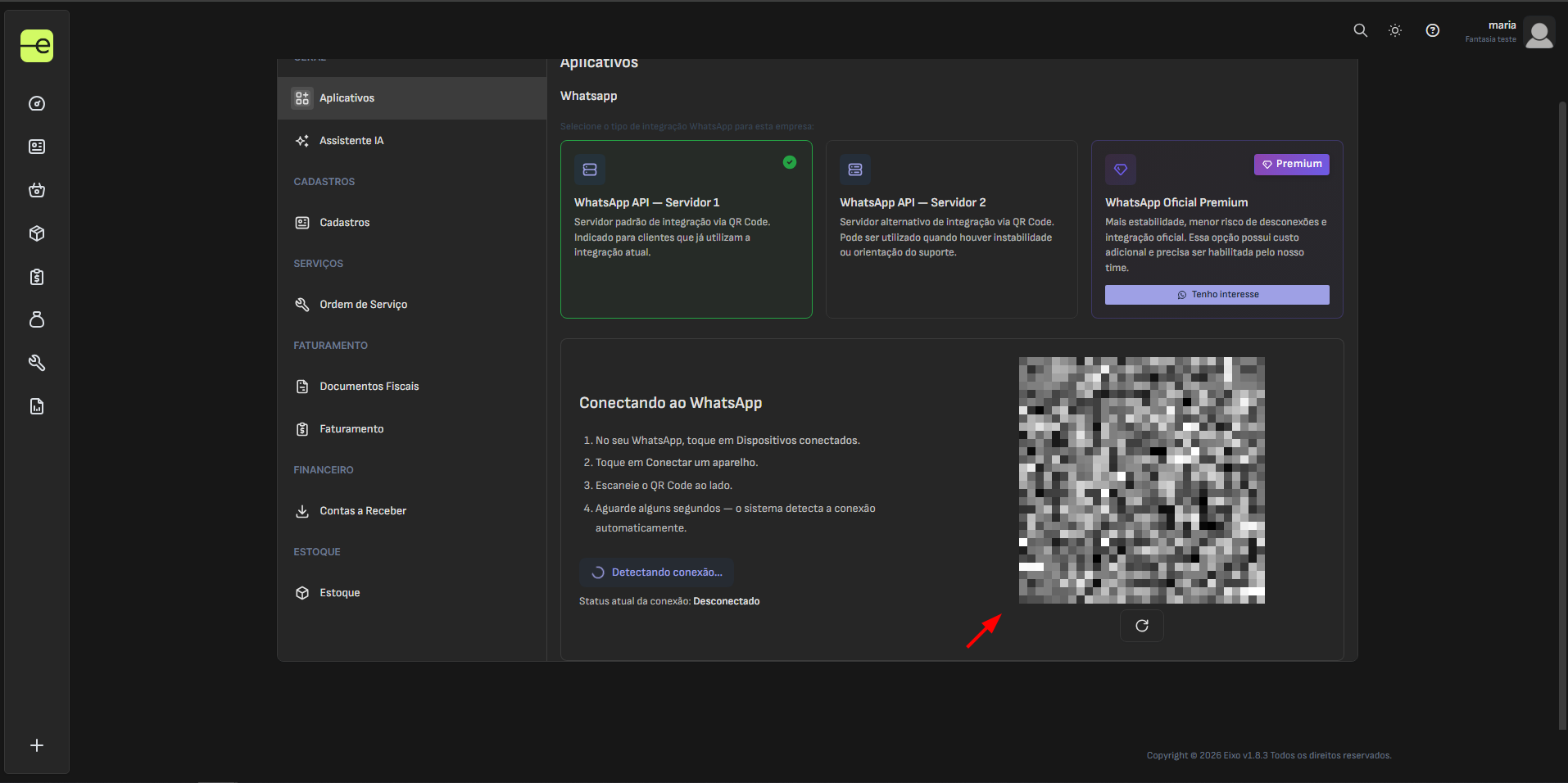Screen dimensions: 1568x783
Task: Click the green Eixo logo icon
Action: pos(37,46)
